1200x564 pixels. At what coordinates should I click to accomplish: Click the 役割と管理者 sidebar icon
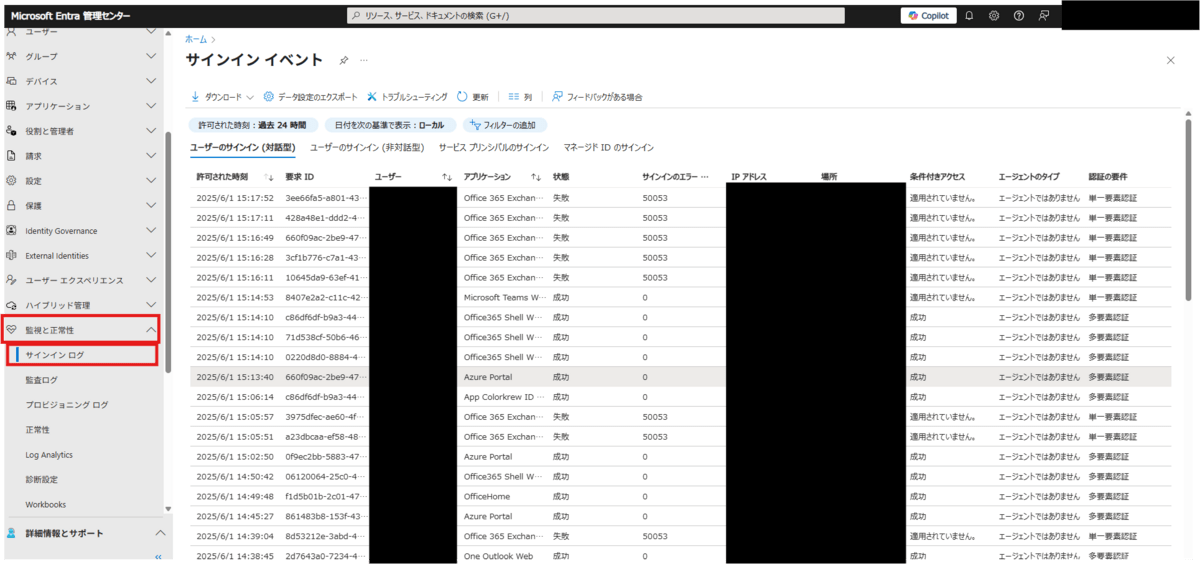click(11, 131)
